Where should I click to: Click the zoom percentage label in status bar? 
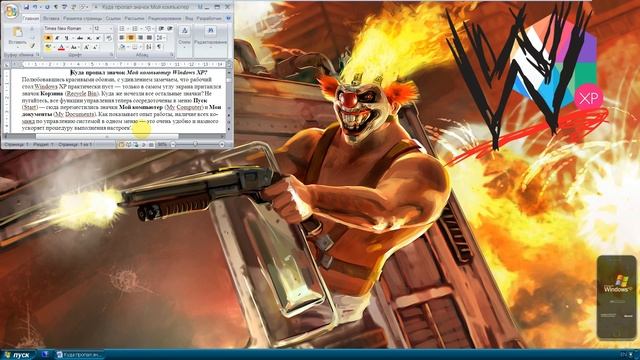[162, 144]
